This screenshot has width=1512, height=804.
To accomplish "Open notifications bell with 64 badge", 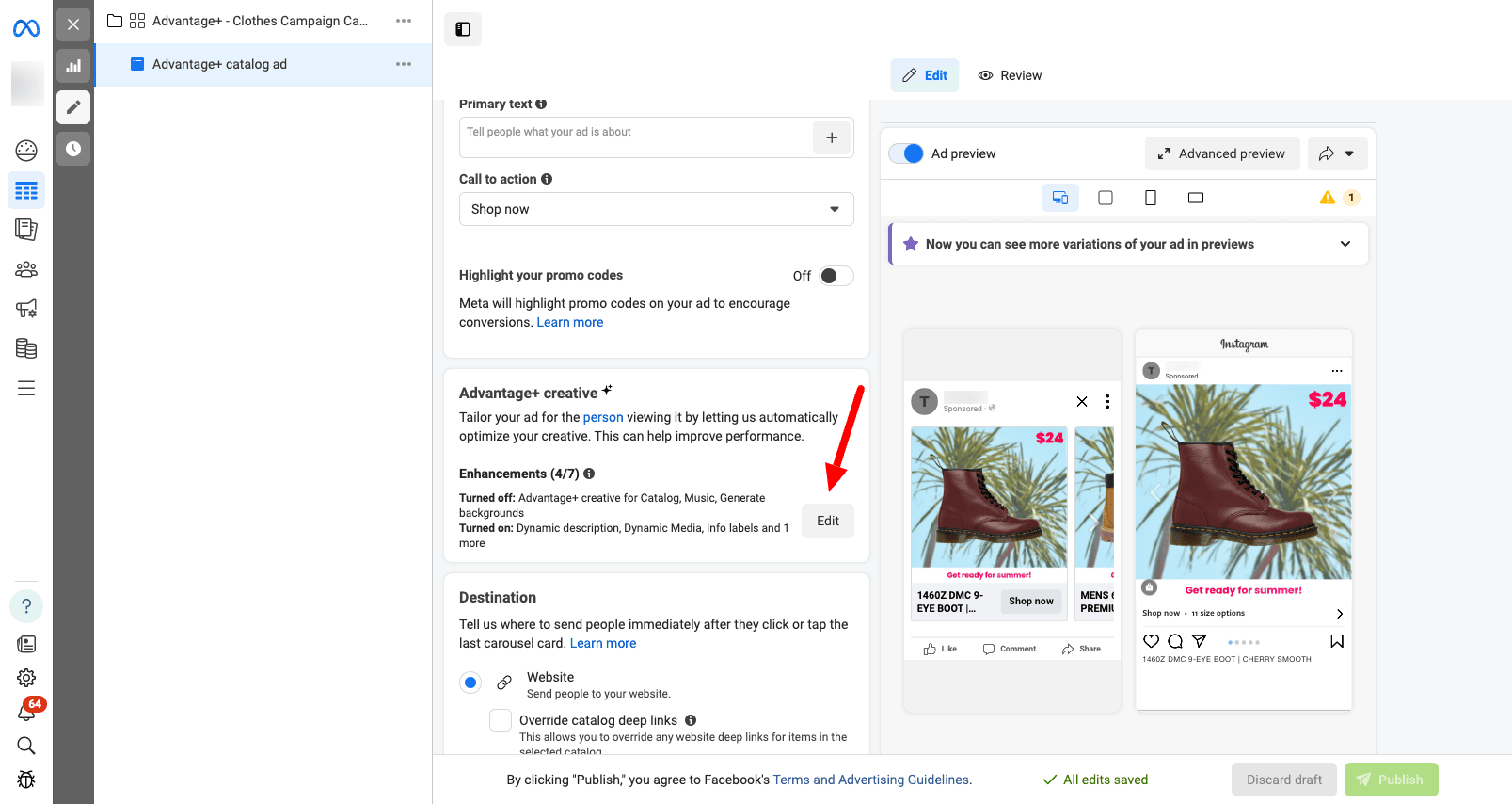I will pyautogui.click(x=26, y=712).
